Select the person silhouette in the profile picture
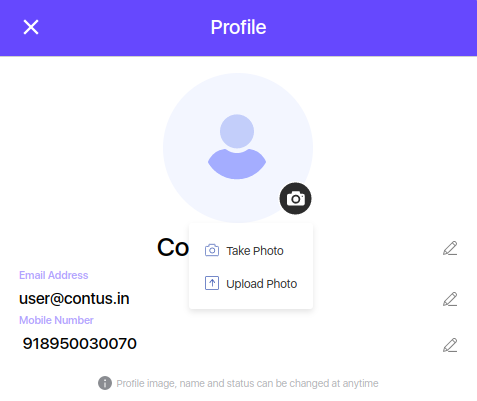Screen dimensions: 477x401 (237, 147)
